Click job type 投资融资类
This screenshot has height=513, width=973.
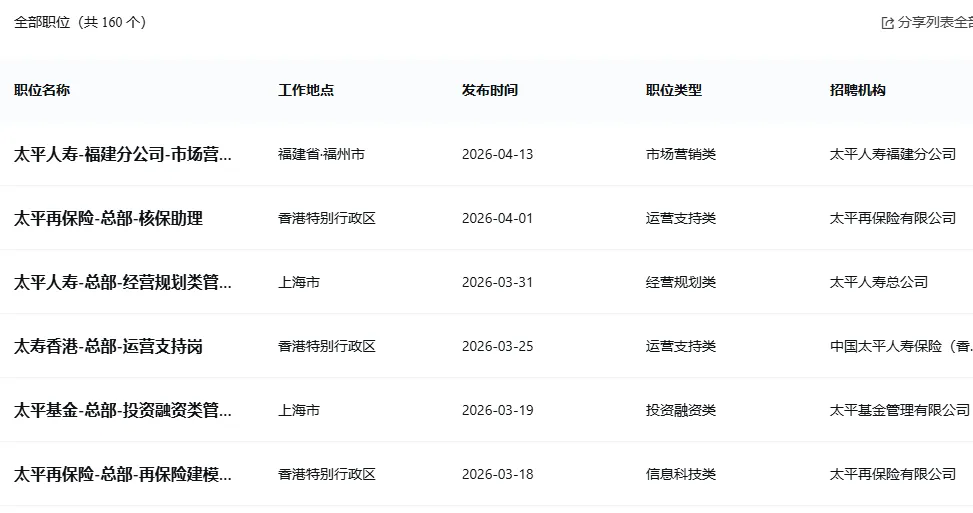coord(681,410)
